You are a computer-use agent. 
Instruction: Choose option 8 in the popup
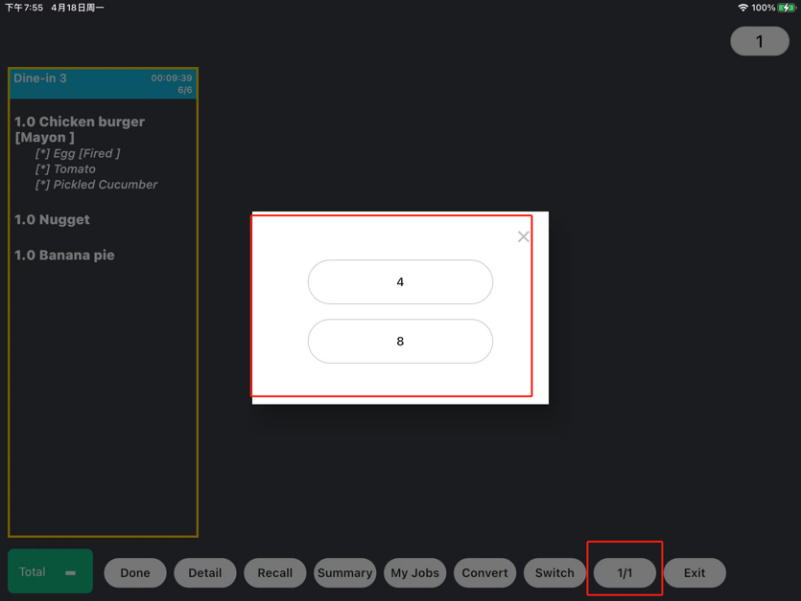pyautogui.click(x=400, y=341)
